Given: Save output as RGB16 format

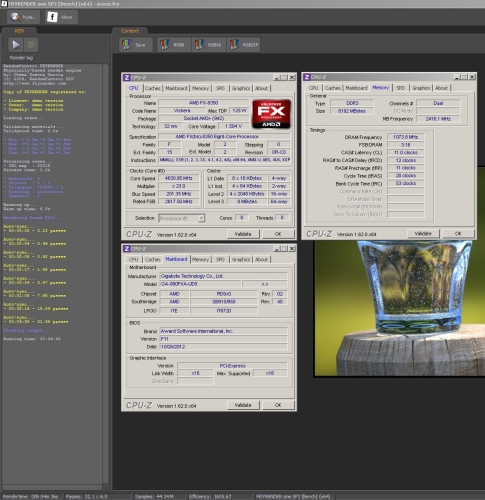Looking at the screenshot, I should pyautogui.click(x=209, y=45).
